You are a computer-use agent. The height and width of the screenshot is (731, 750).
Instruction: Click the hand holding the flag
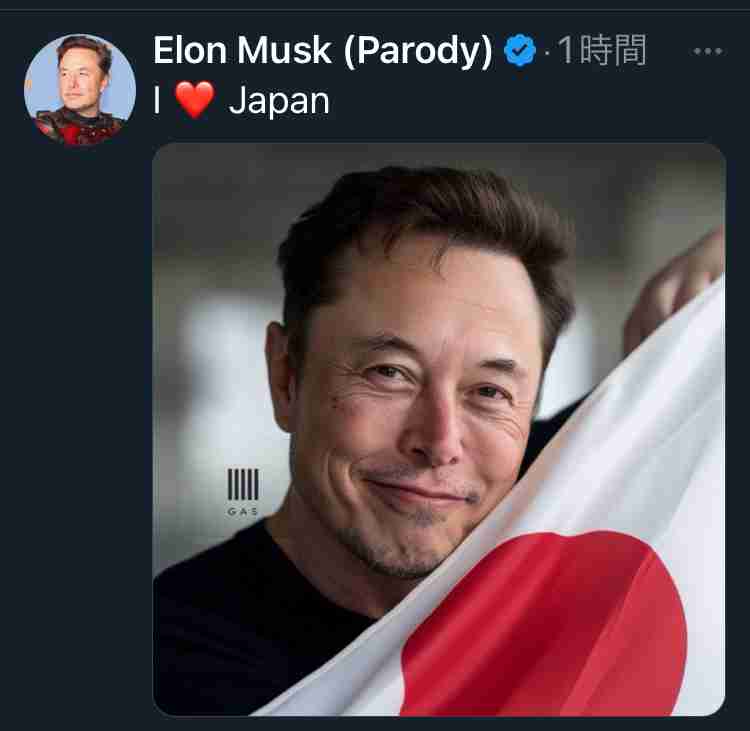[673, 289]
